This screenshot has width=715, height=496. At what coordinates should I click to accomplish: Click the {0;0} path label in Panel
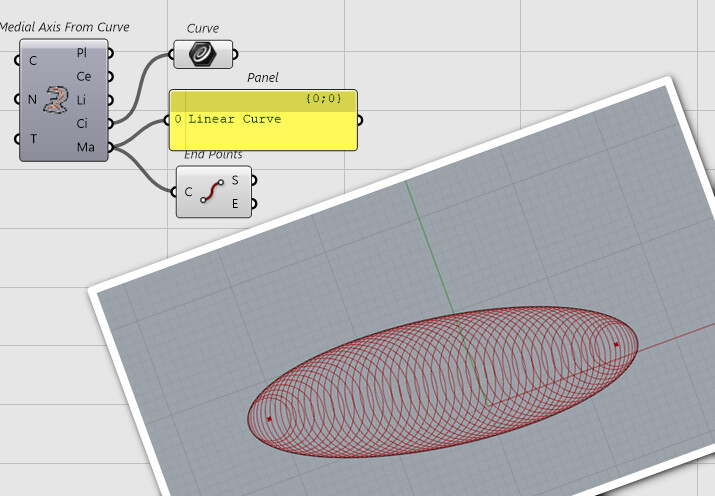point(324,98)
